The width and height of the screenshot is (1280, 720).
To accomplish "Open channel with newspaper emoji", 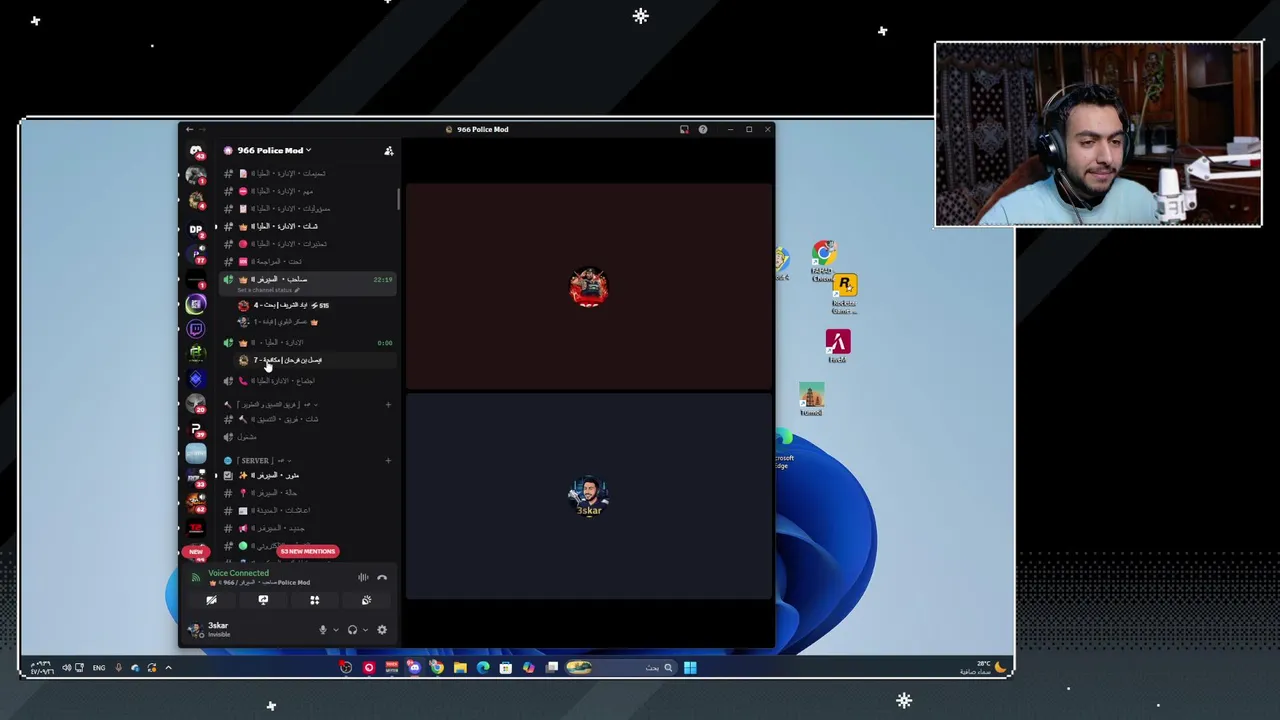I will [308, 511].
